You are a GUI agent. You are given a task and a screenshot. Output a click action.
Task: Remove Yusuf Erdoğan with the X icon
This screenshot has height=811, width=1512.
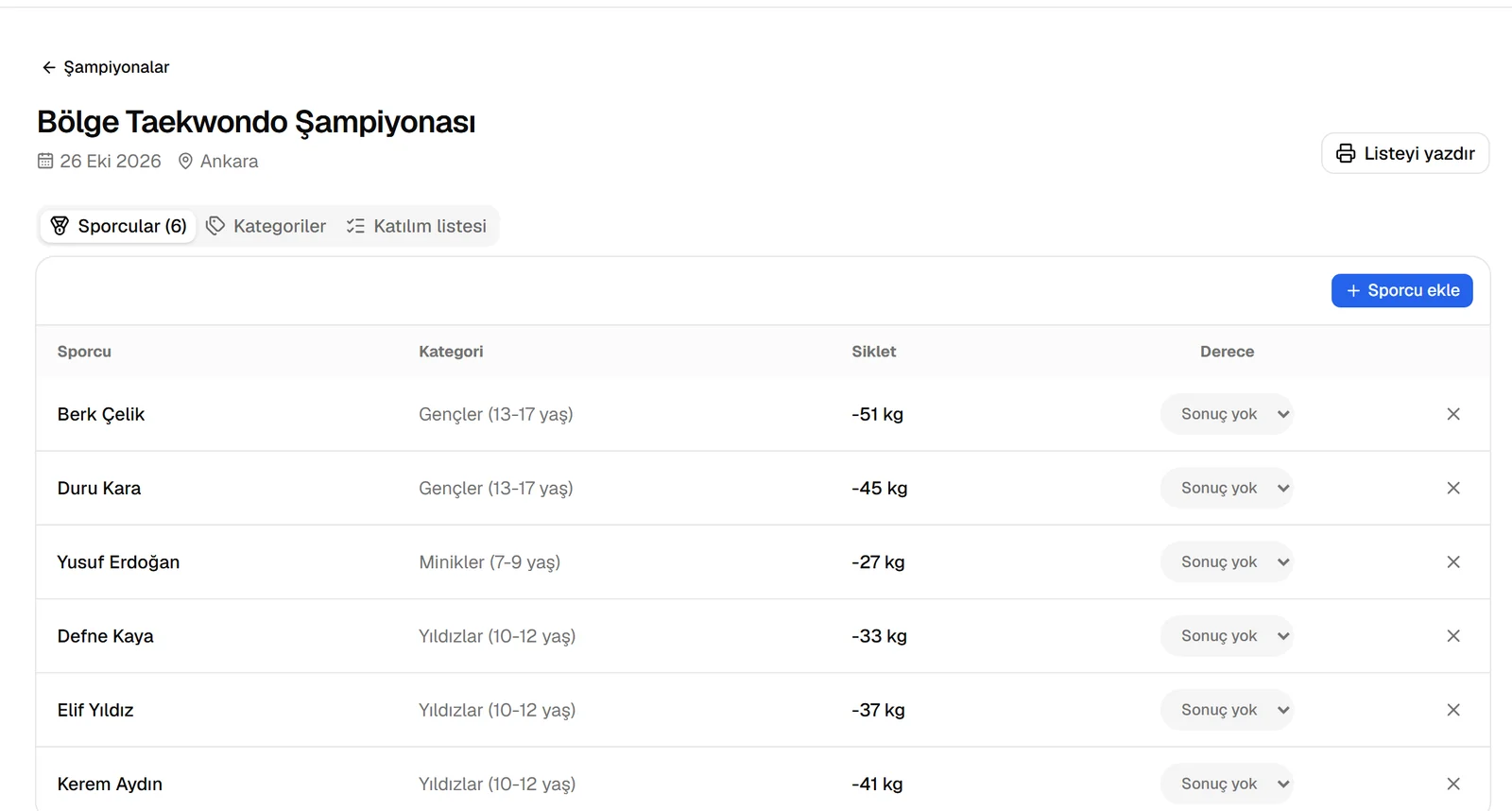pos(1453,561)
